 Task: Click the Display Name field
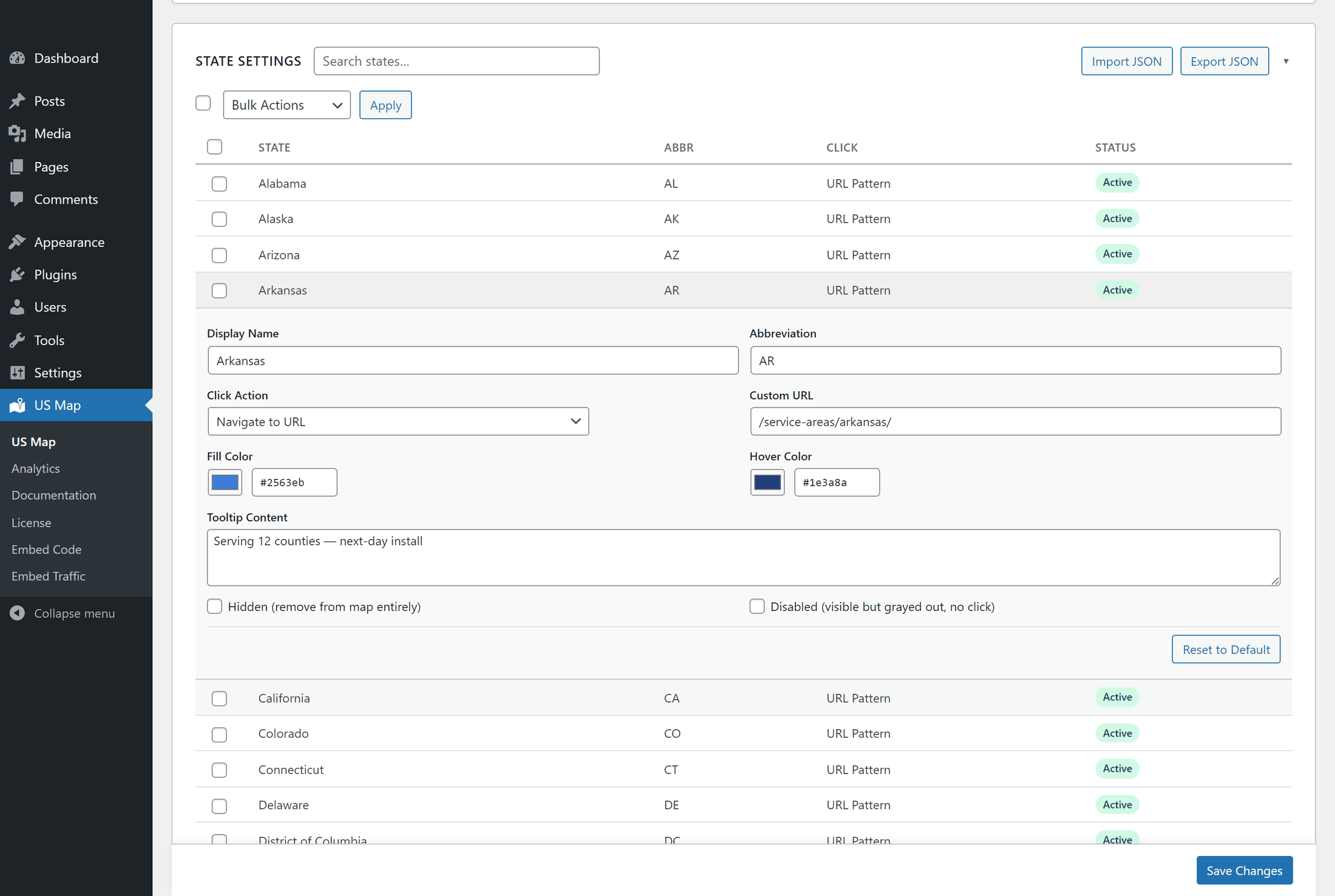click(473, 360)
